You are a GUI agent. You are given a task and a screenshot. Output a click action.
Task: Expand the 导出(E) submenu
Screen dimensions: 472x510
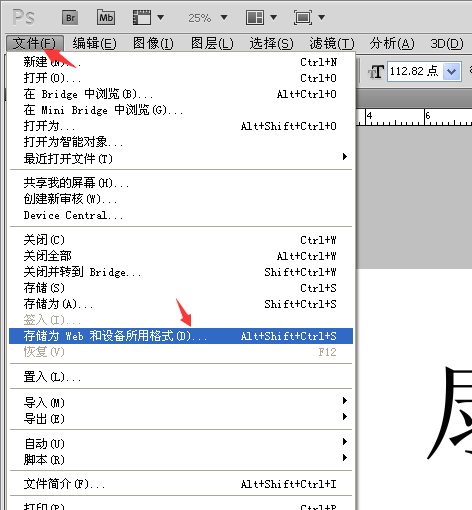pyautogui.click(x=181, y=418)
